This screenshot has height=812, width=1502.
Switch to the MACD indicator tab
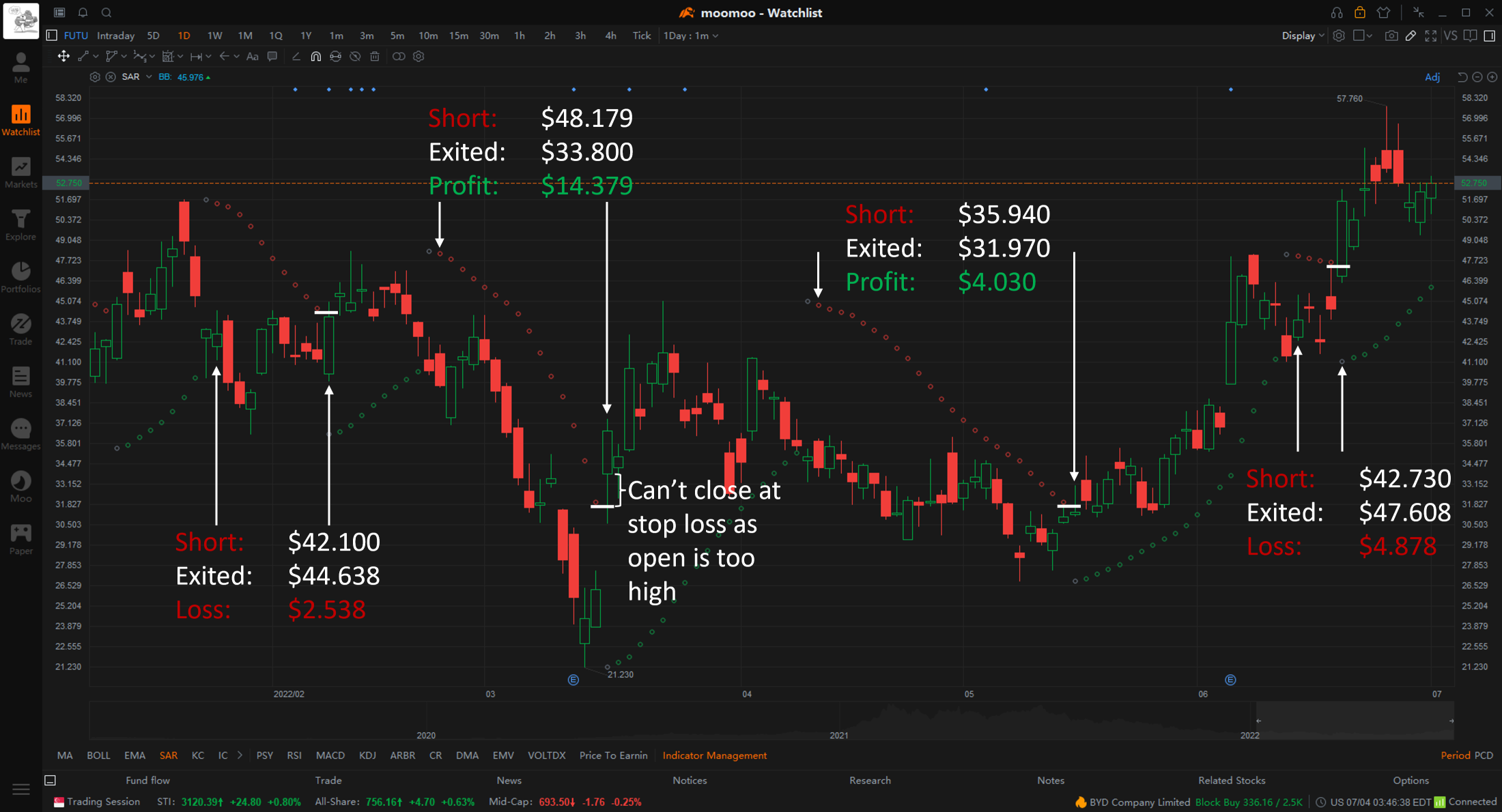point(330,755)
